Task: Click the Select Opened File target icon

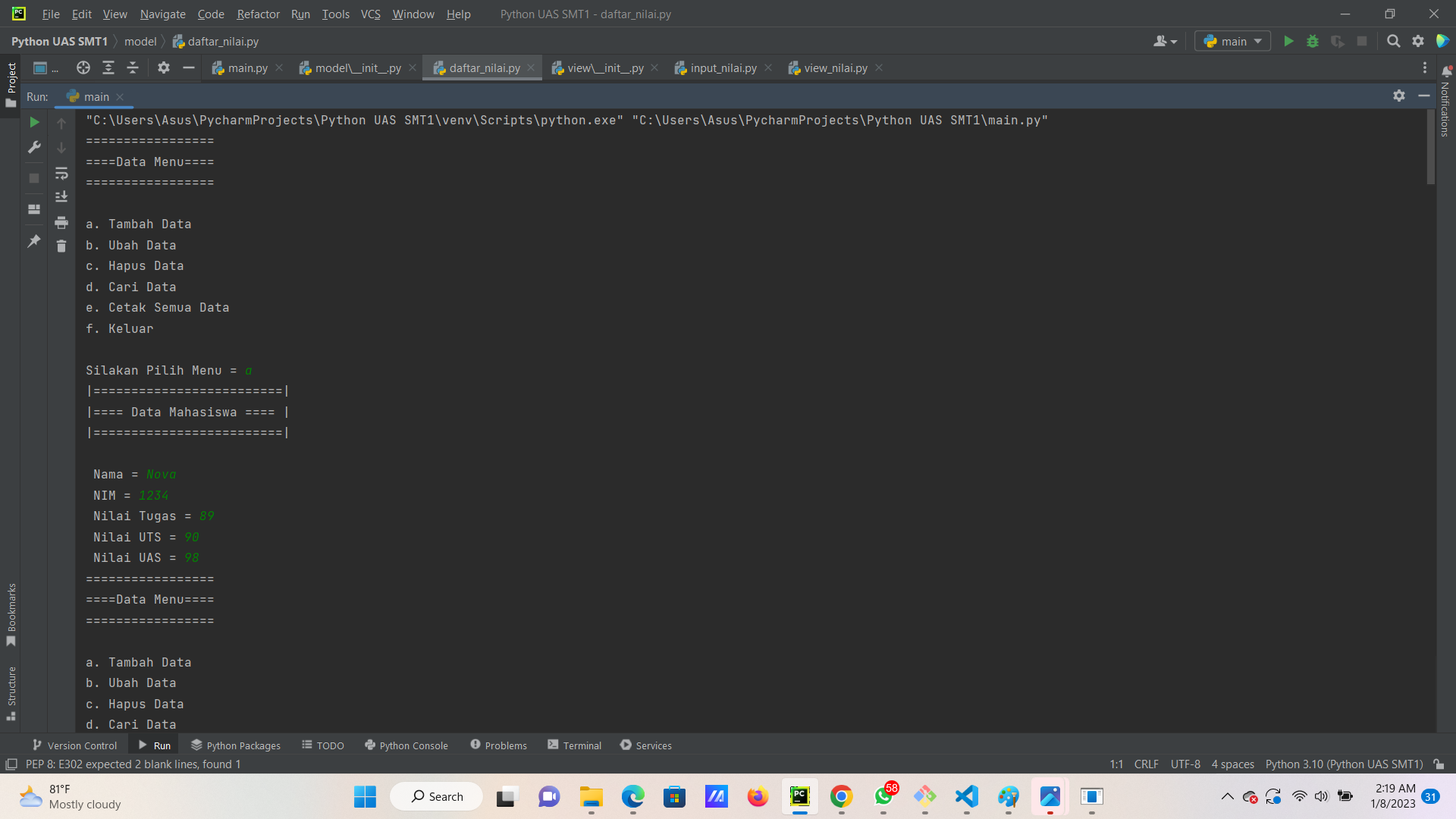Action: click(x=83, y=68)
